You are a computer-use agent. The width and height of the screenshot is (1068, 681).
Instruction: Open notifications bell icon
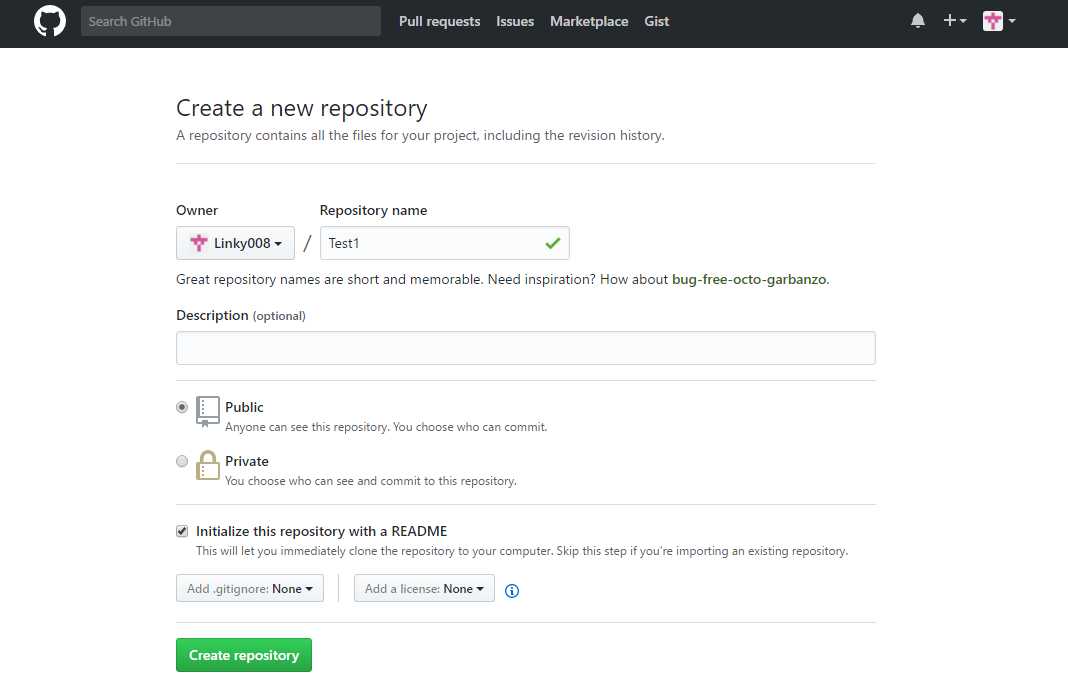click(917, 21)
